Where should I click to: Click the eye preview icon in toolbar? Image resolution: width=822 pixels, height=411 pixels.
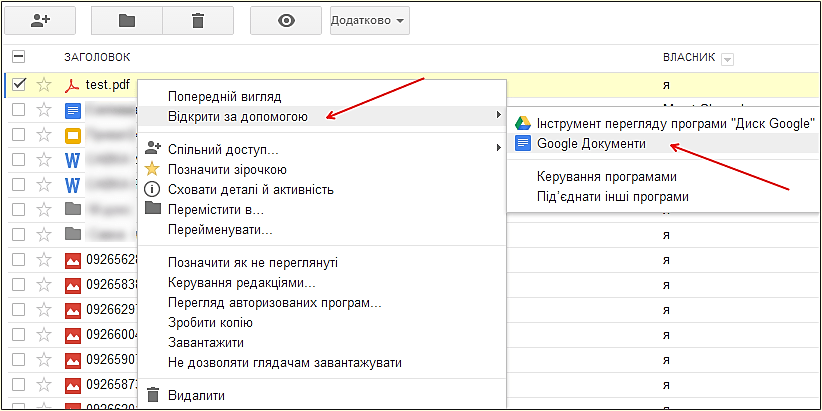[286, 20]
